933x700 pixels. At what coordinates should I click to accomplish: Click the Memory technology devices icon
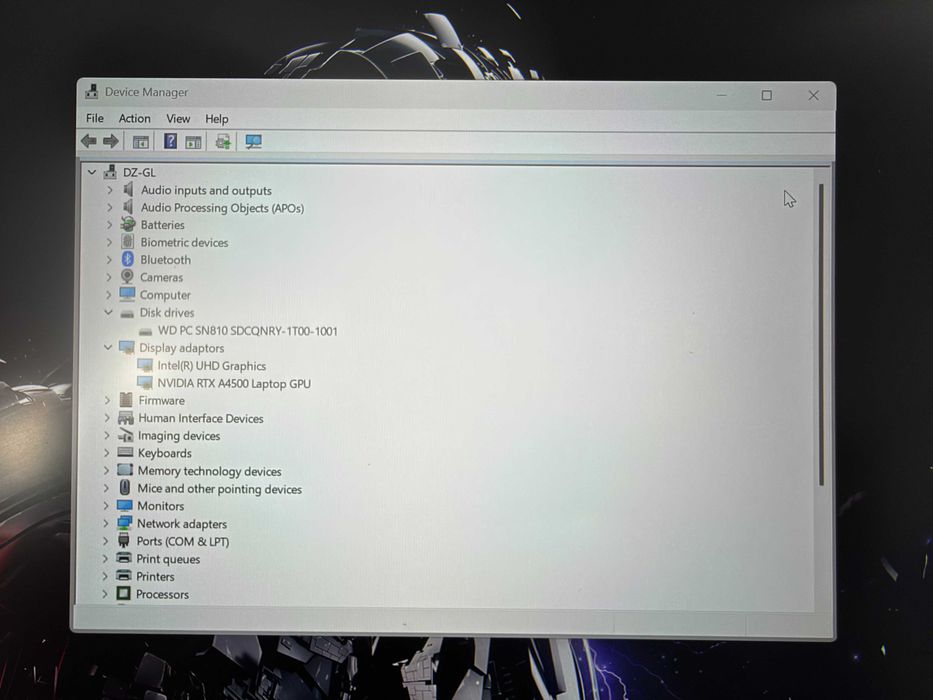pyautogui.click(x=125, y=470)
